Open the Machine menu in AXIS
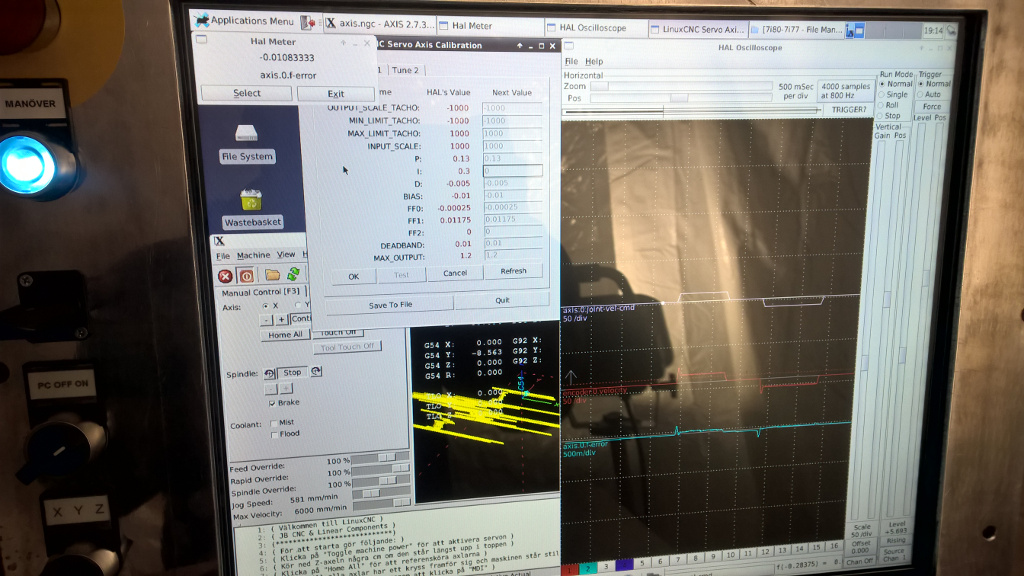The width and height of the screenshot is (1024, 576). click(x=253, y=255)
